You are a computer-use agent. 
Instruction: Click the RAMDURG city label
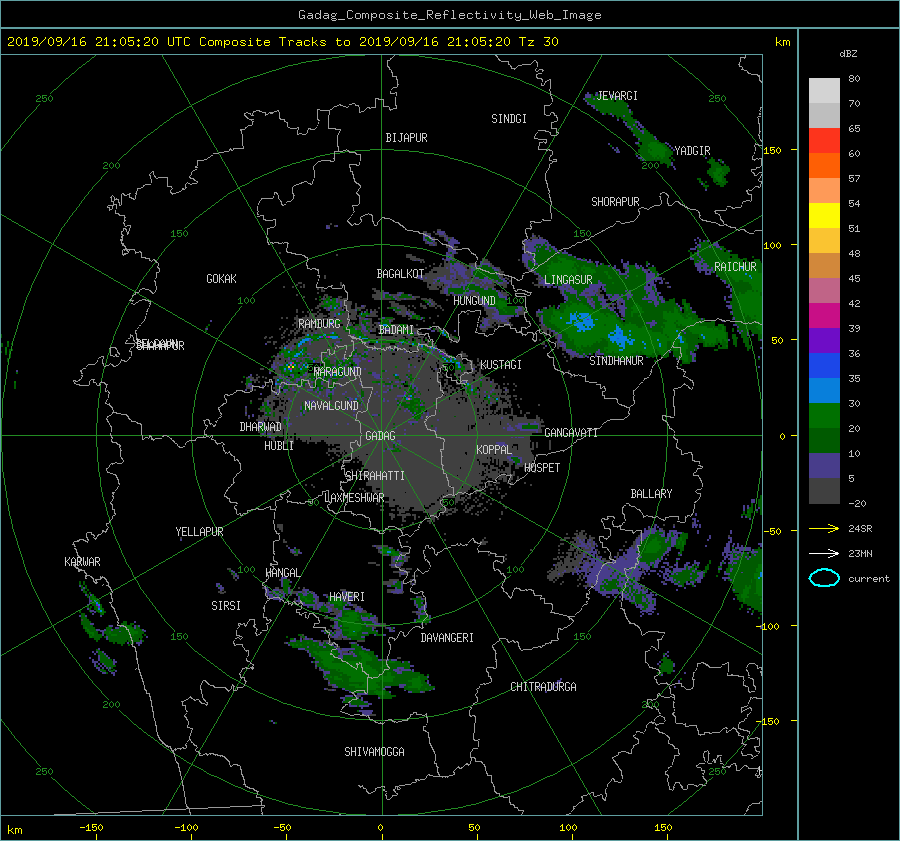click(x=319, y=324)
